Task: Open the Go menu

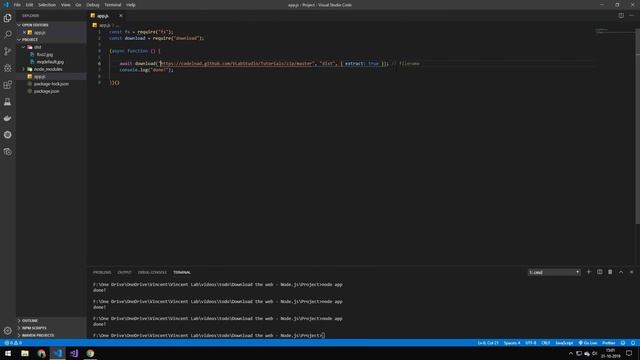Action: [78, 5]
